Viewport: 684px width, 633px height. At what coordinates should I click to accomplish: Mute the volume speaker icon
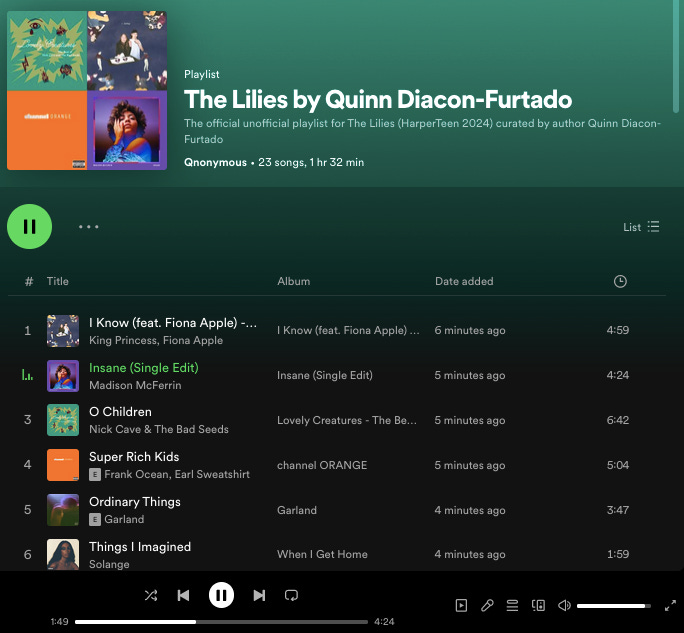(x=564, y=606)
